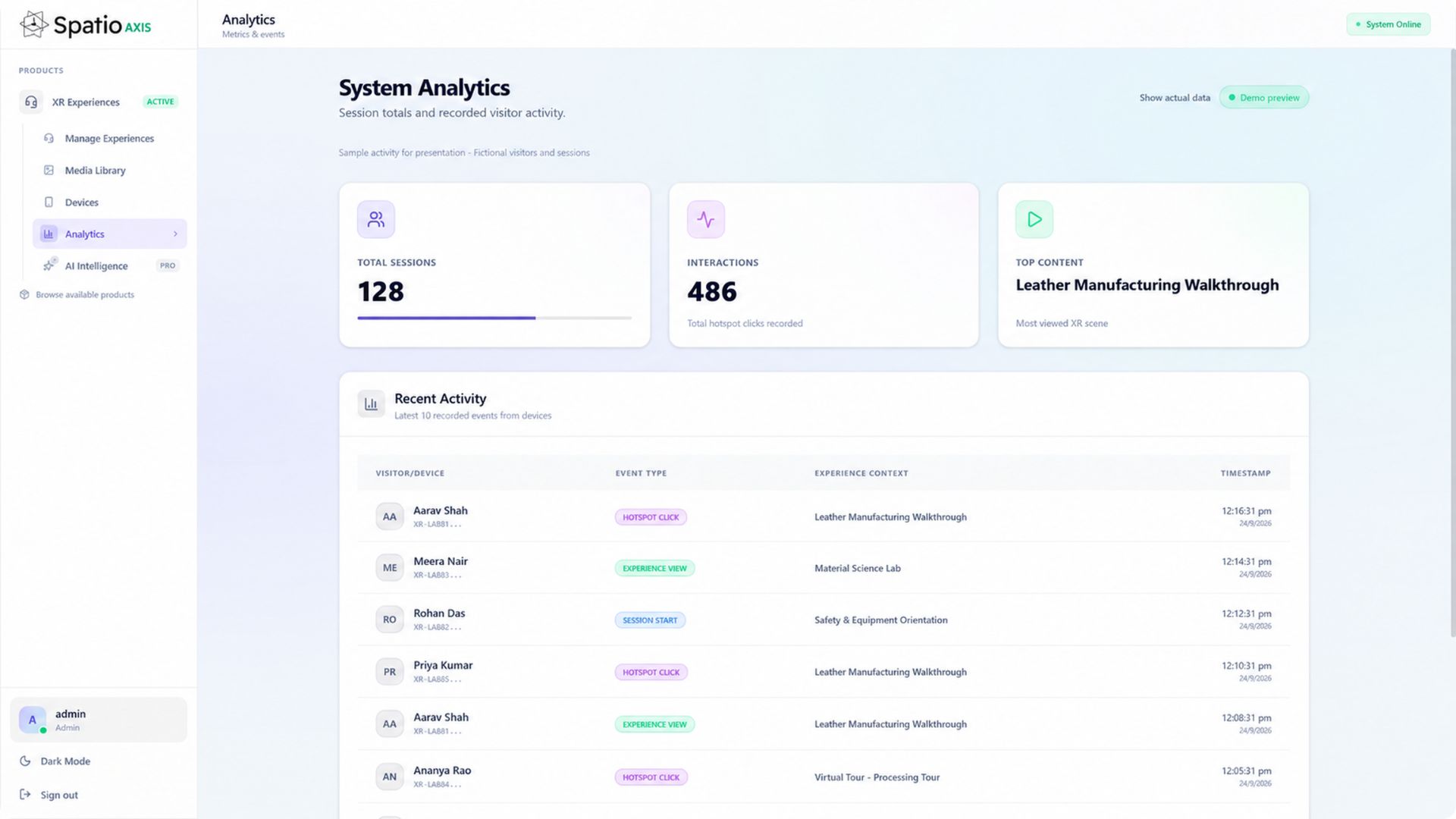
Task: Click Material Science Lab context cell
Action: (857, 568)
